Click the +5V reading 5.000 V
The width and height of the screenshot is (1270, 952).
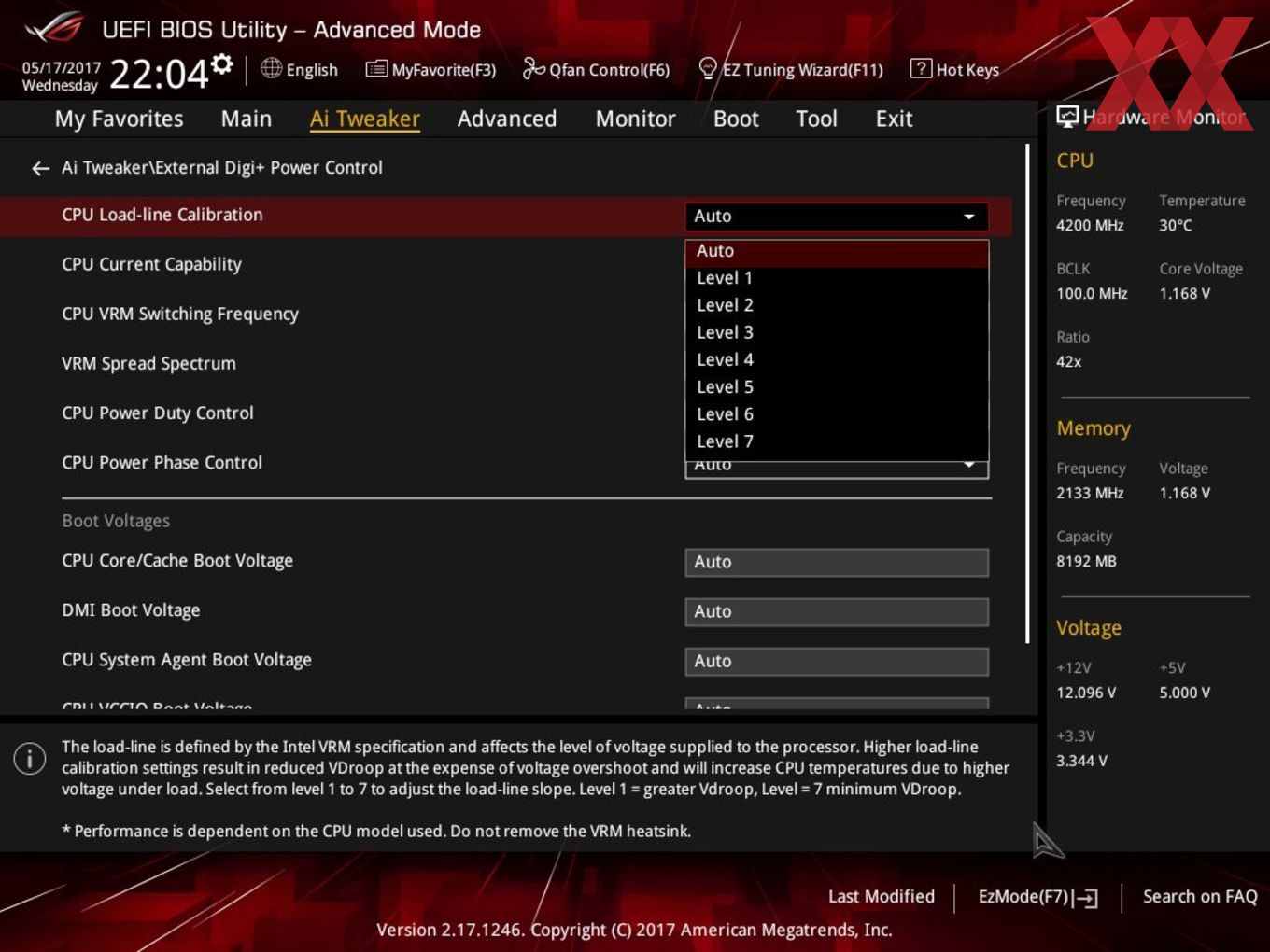click(x=1184, y=693)
